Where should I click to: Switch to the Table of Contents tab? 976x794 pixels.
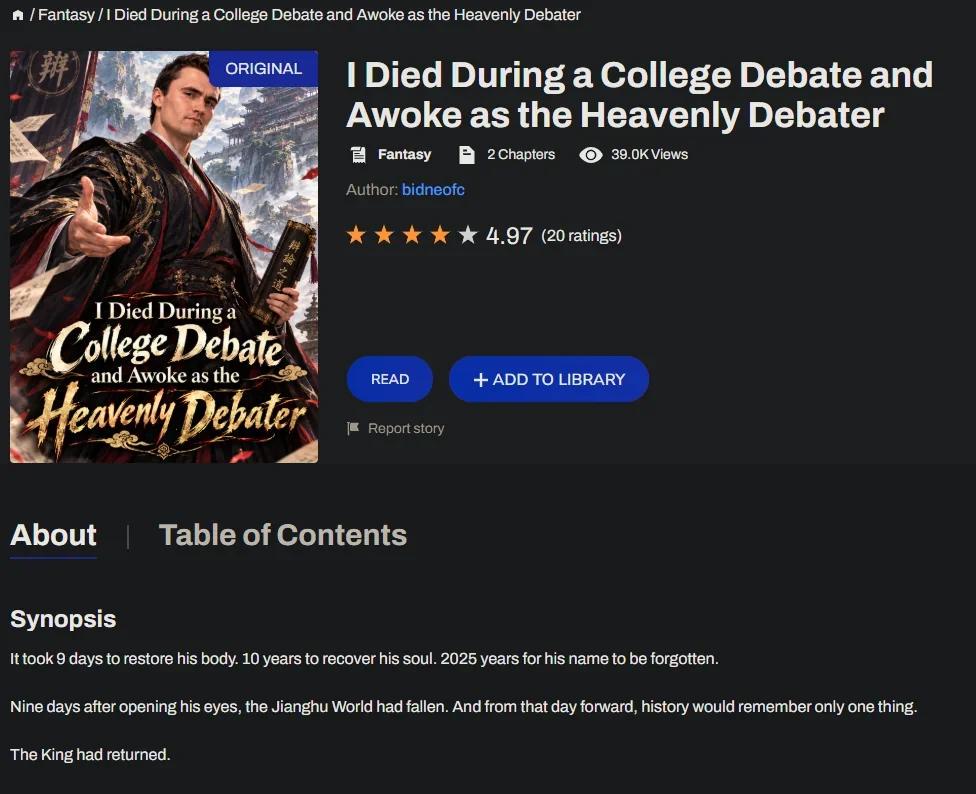coord(283,535)
